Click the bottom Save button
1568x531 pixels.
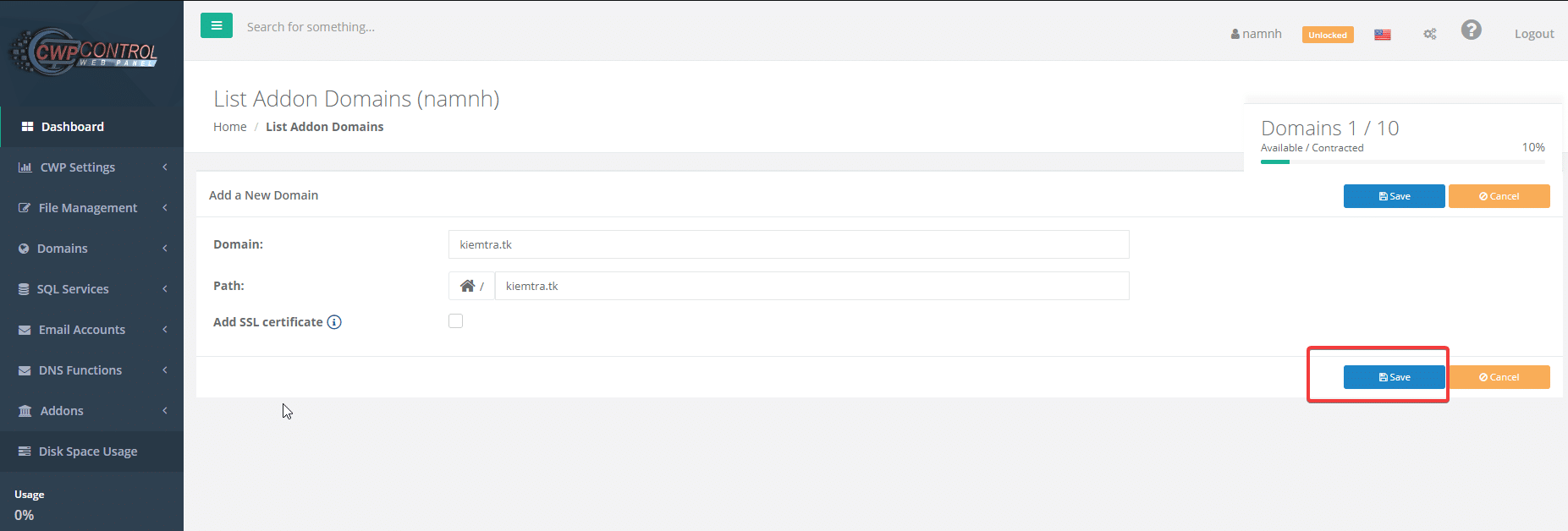(x=1394, y=377)
